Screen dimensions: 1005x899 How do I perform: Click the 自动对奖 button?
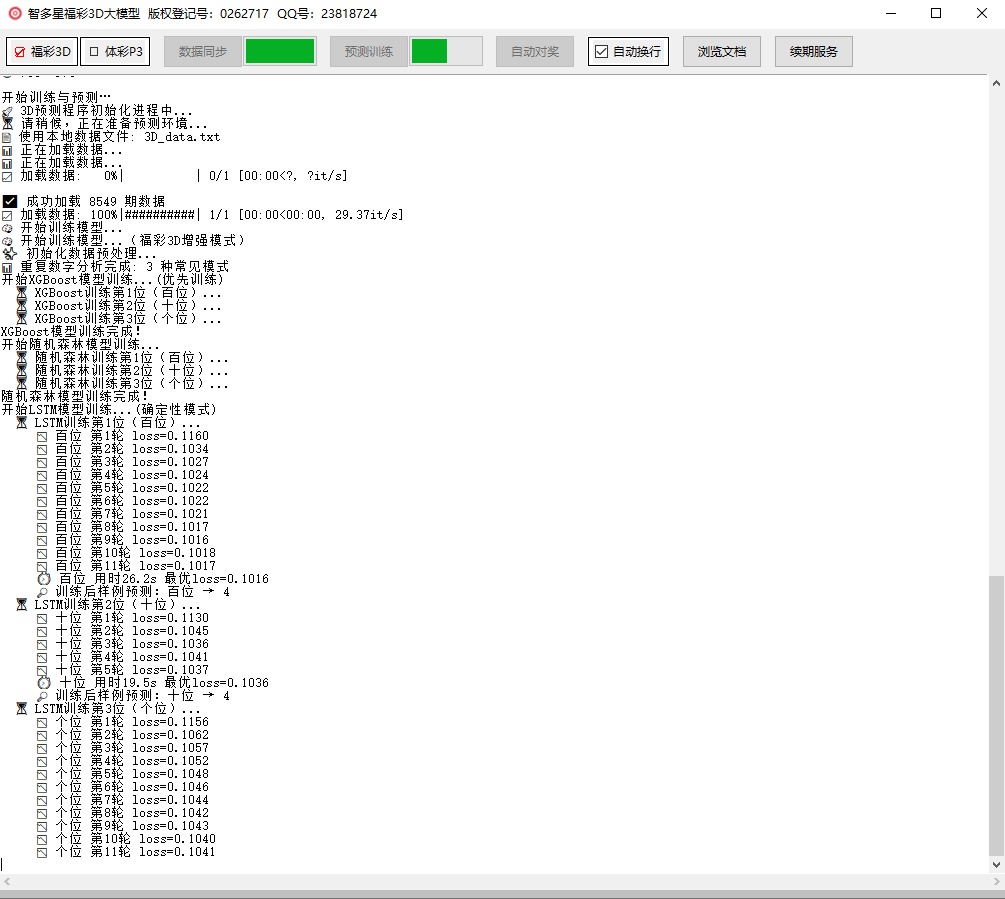tap(535, 52)
